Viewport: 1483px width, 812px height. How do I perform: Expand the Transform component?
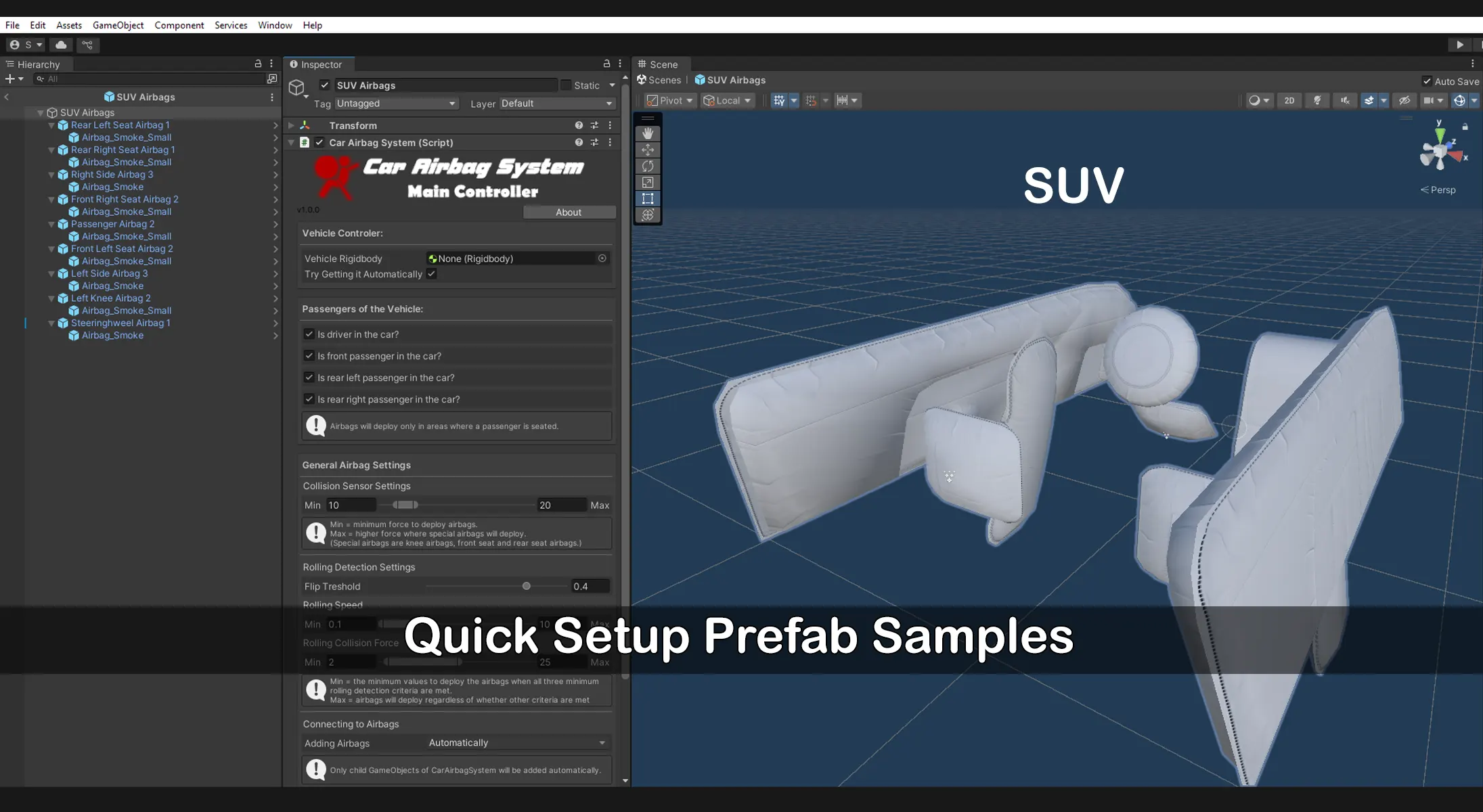[x=291, y=125]
